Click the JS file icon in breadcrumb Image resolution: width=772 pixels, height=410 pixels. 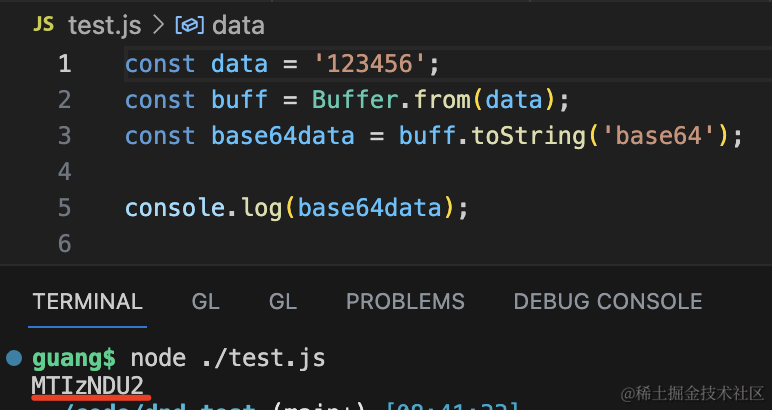(43, 24)
